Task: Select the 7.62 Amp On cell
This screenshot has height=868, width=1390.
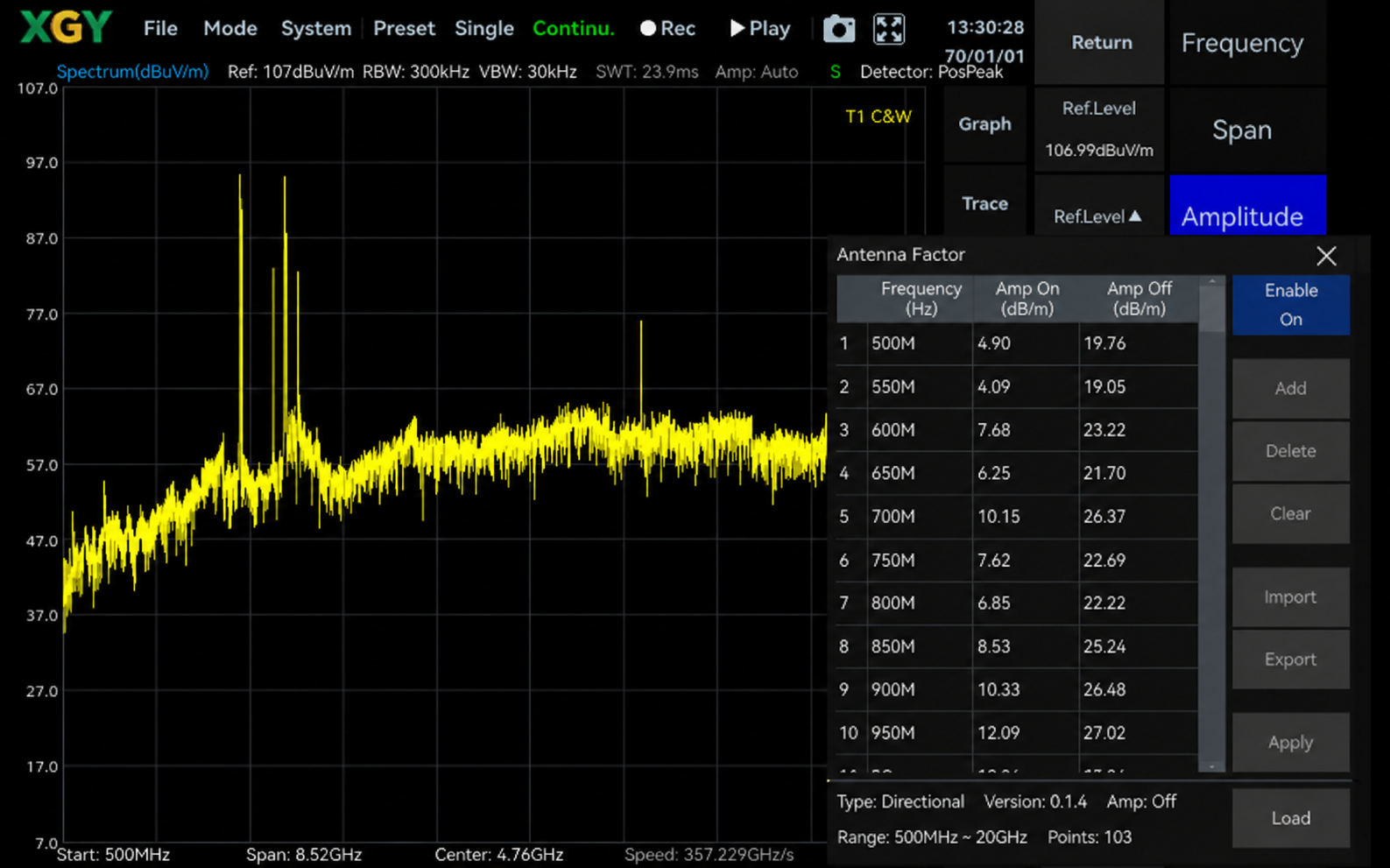Action: (x=1026, y=560)
